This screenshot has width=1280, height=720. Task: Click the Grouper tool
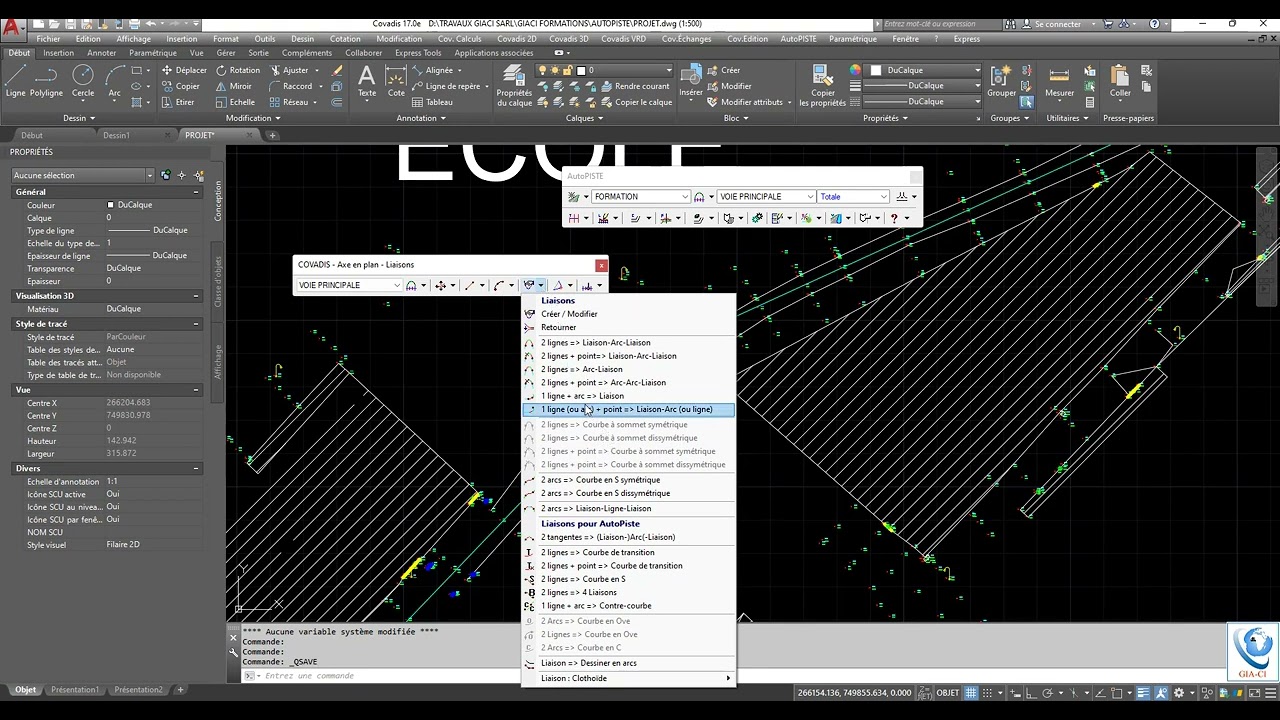pyautogui.click(x=1001, y=81)
